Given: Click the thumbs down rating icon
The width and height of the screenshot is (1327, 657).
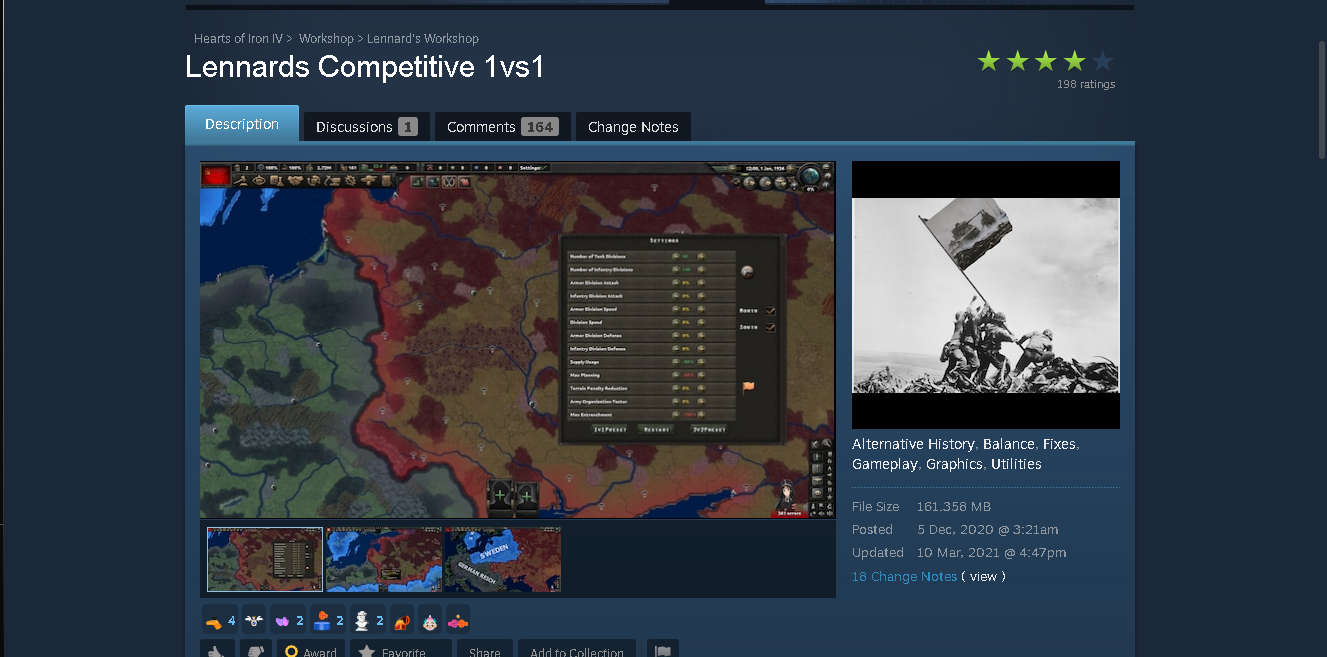Looking at the screenshot, I should point(255,650).
